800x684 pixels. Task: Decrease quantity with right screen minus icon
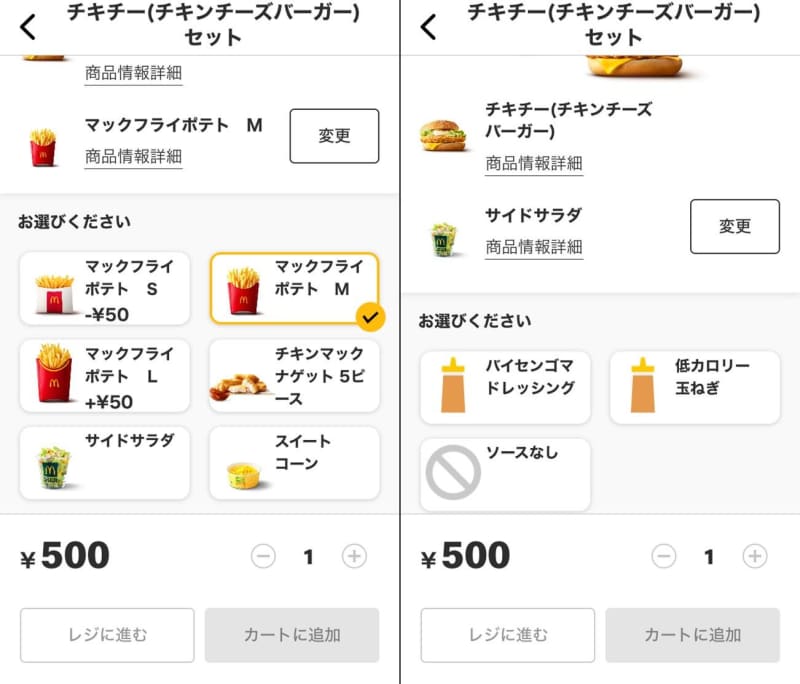pyautogui.click(x=664, y=556)
